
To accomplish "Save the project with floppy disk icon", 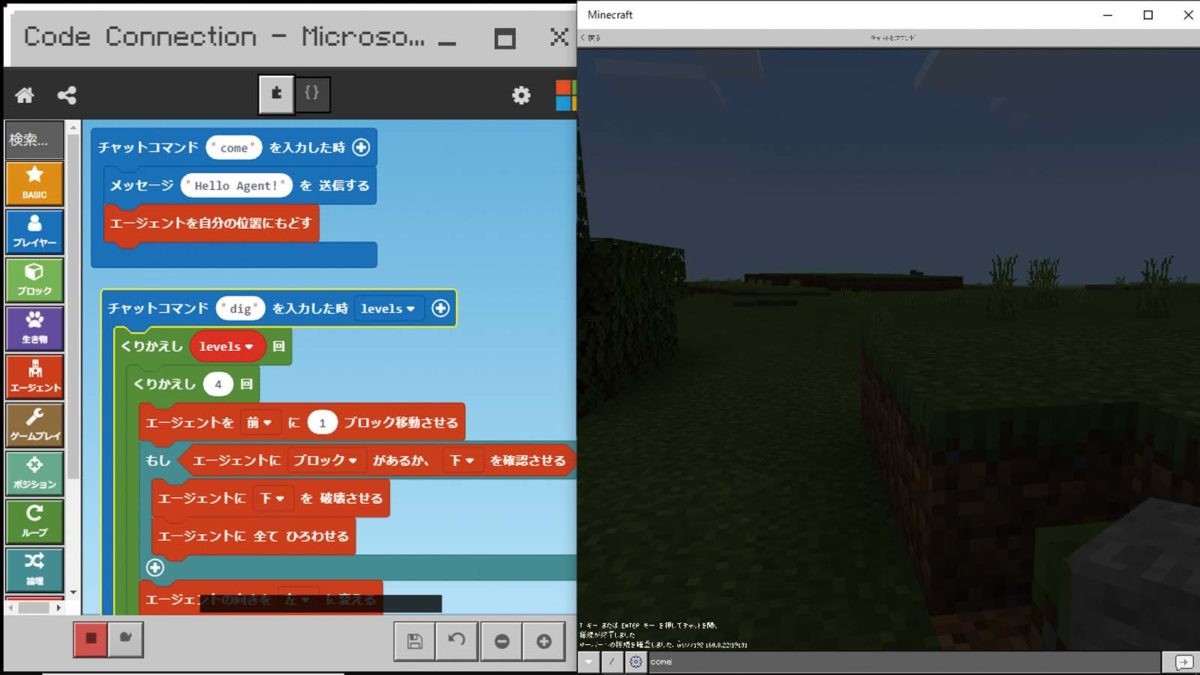I will point(414,641).
